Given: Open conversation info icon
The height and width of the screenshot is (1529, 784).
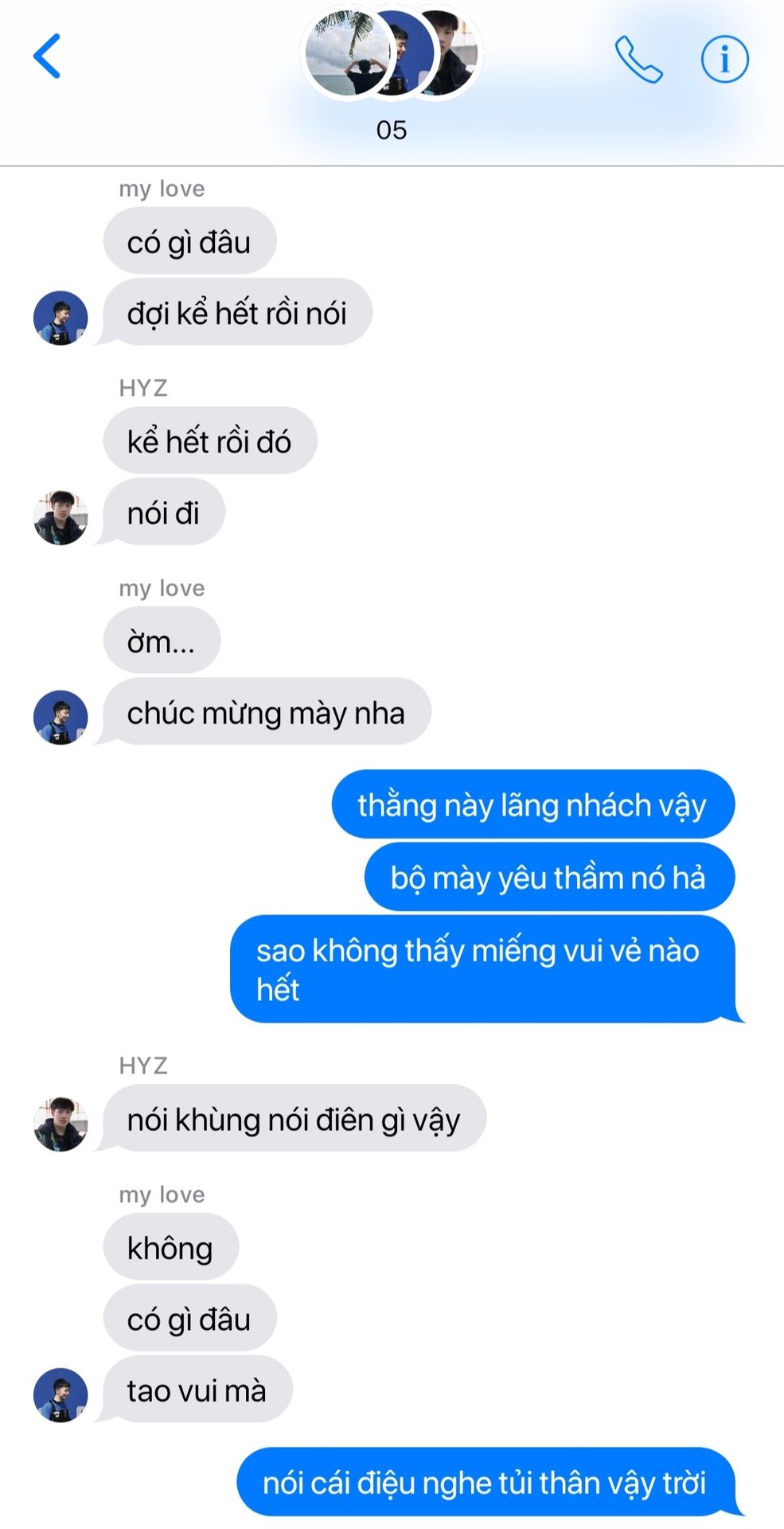Looking at the screenshot, I should pos(724,59).
